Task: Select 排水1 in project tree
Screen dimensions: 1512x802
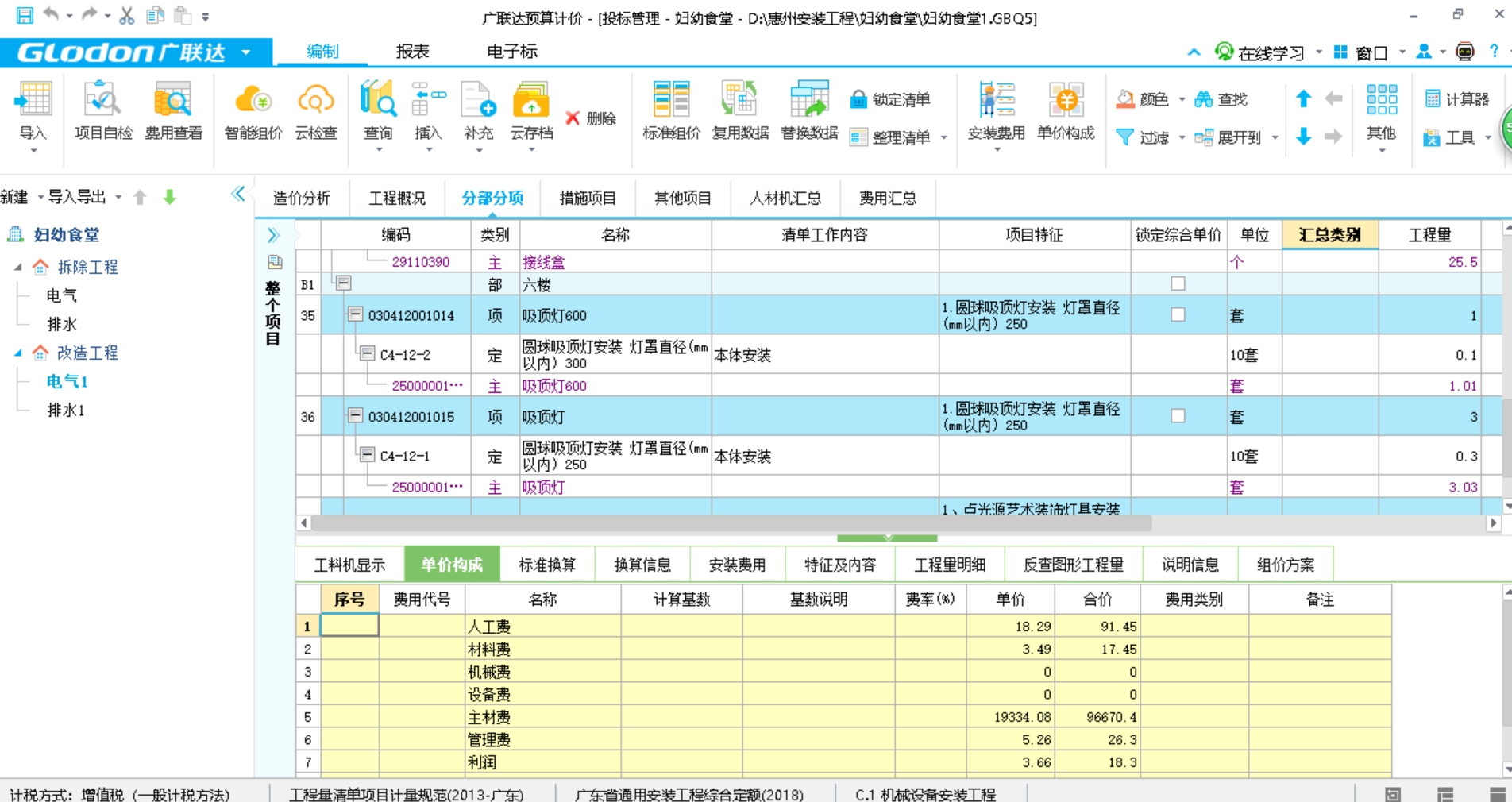Action: pyautogui.click(x=65, y=410)
